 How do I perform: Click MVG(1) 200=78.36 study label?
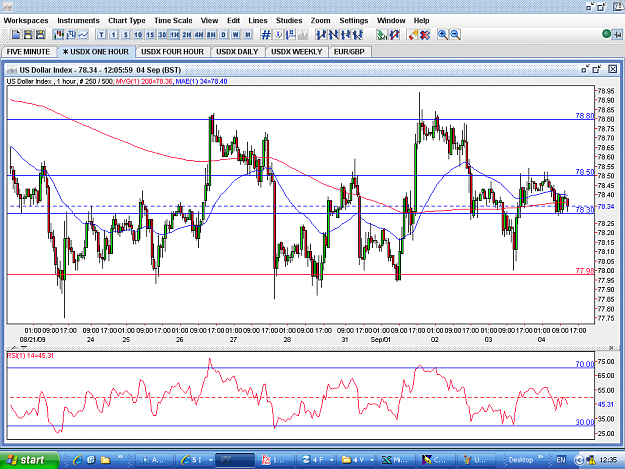tap(144, 81)
